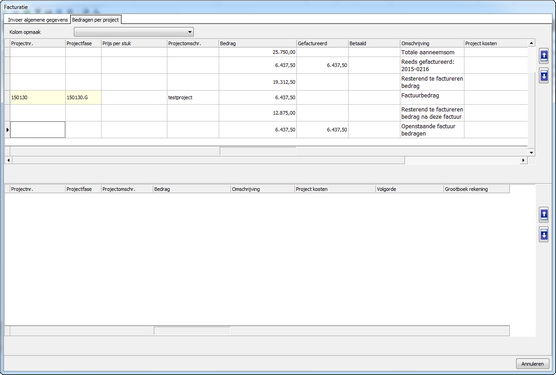The image size is (556, 375).
Task: Switch to Invoer algemene gegevens tab
Action: pos(38,20)
